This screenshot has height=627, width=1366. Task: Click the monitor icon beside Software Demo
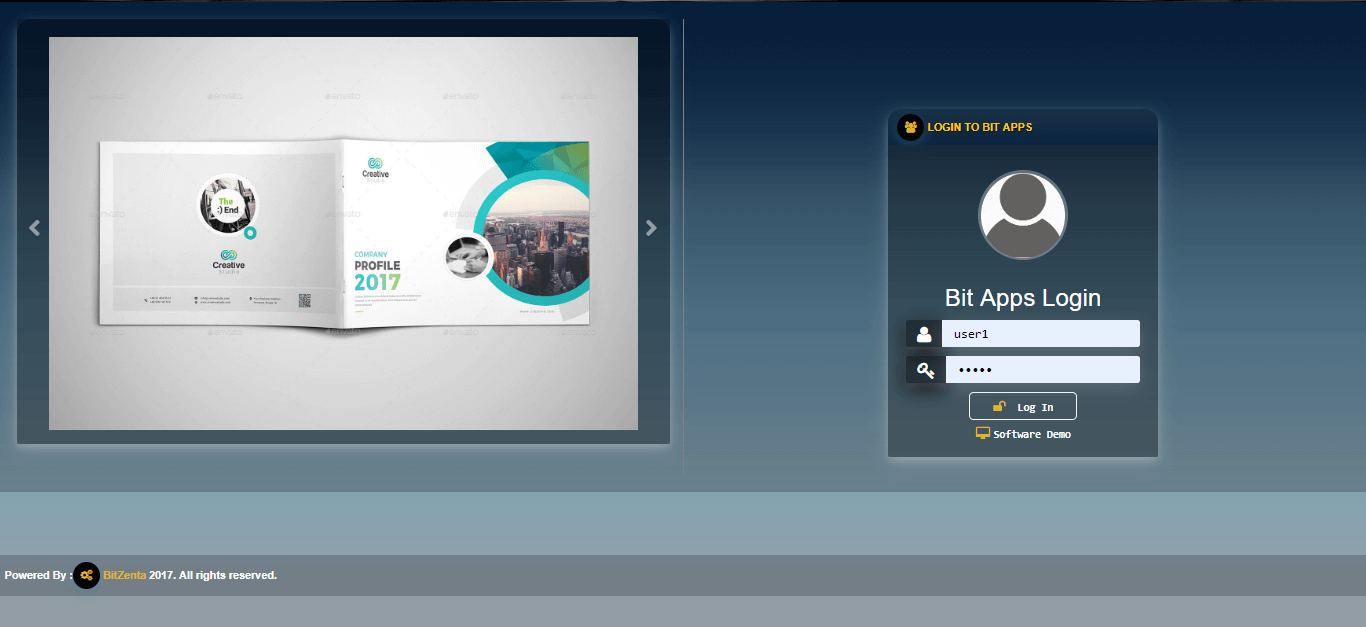pyautogui.click(x=983, y=434)
